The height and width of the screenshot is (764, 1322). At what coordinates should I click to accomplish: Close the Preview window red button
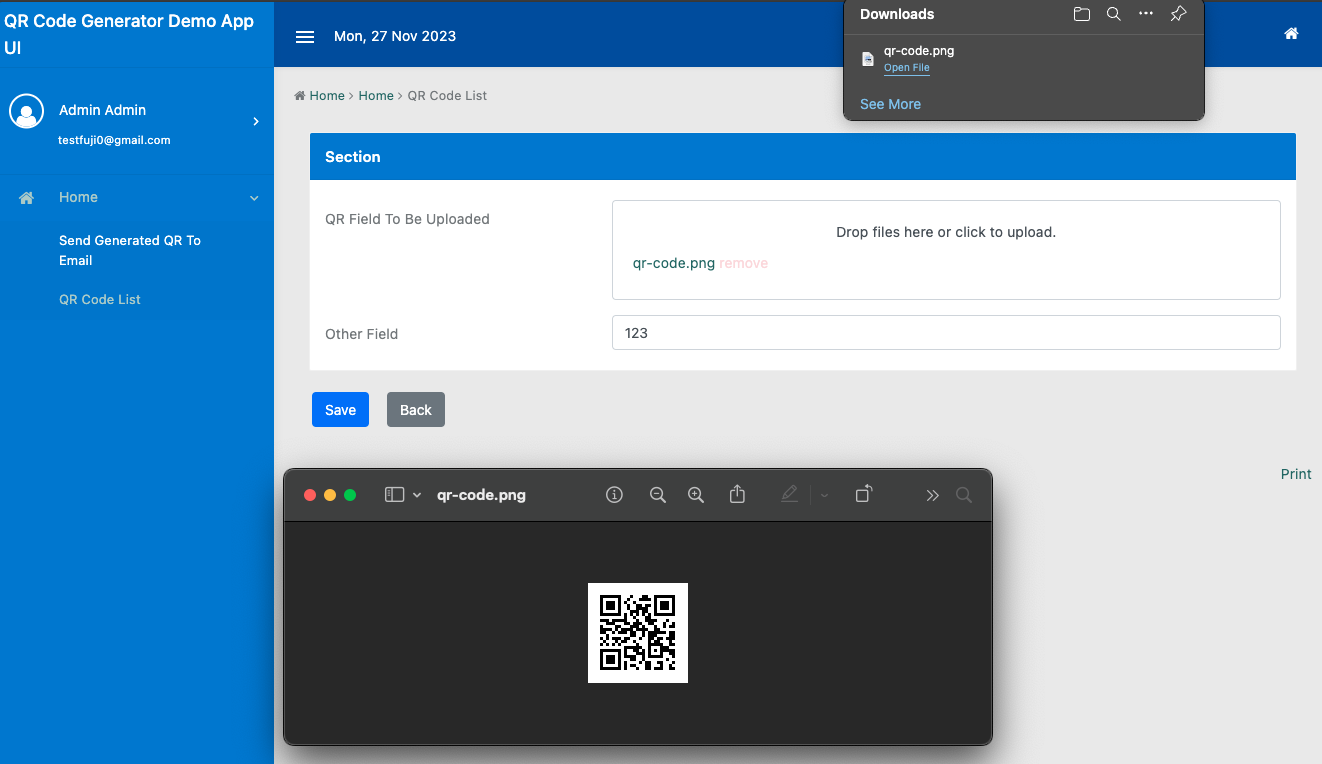click(310, 495)
